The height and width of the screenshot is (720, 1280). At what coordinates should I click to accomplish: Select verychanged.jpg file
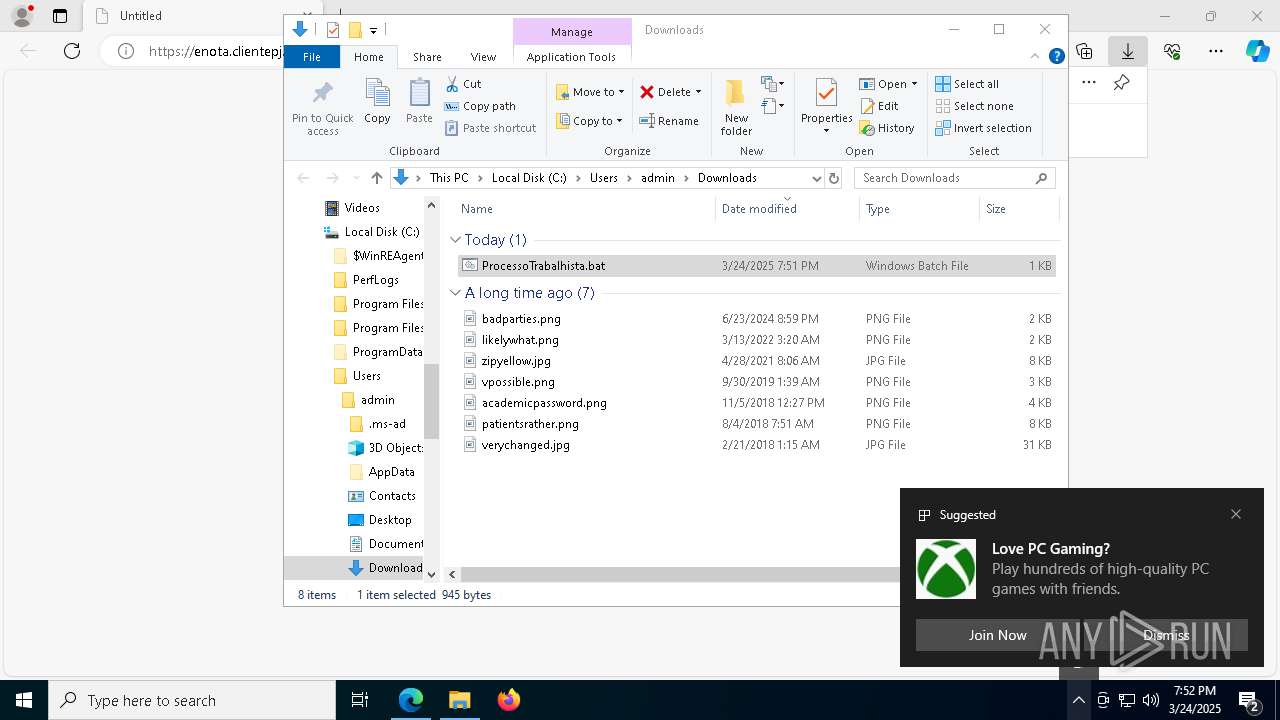(x=757, y=445)
